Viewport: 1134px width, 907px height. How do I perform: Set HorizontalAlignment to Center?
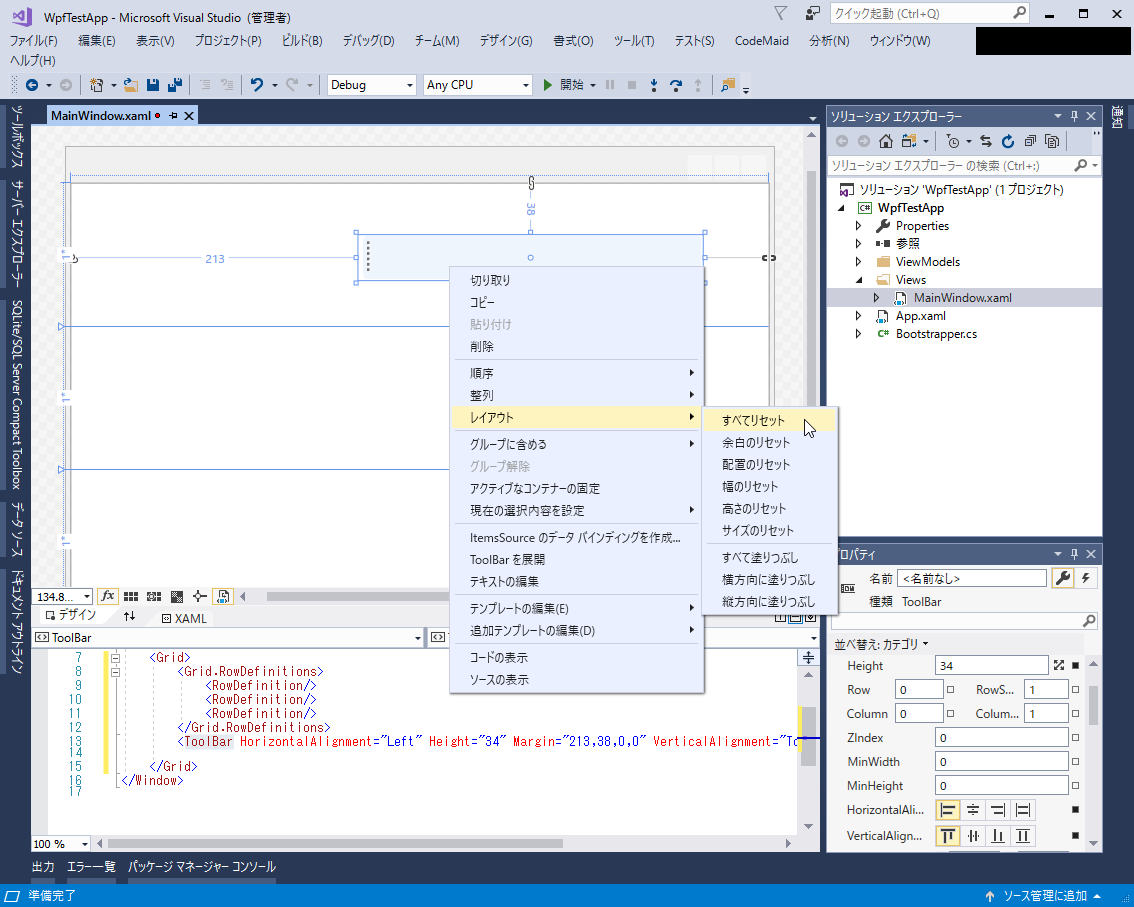(973, 810)
